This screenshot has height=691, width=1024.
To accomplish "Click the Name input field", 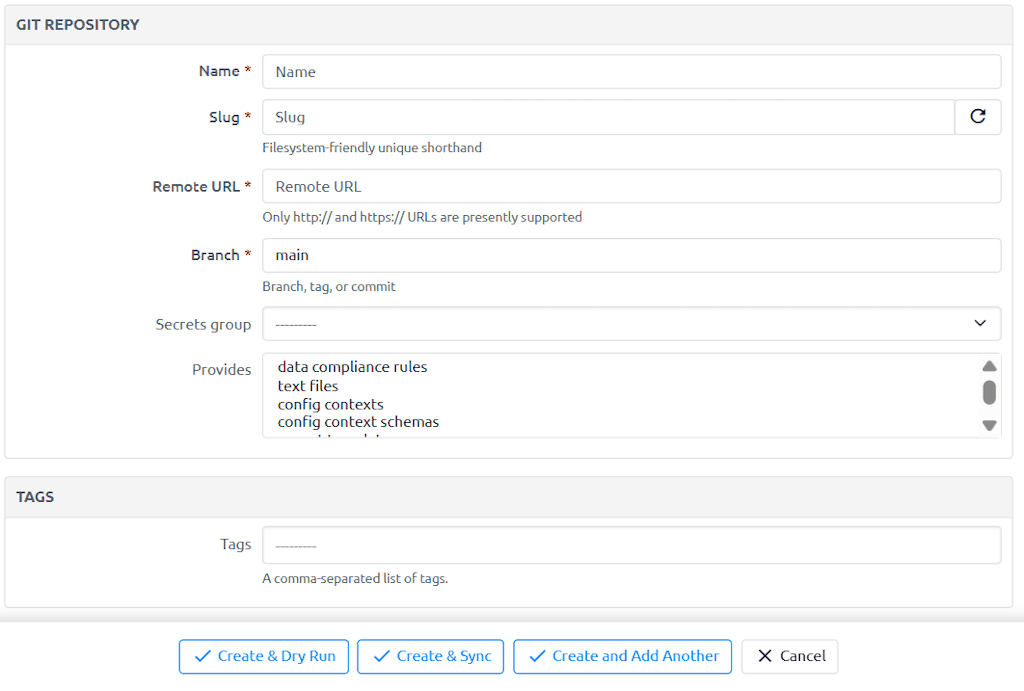I will pyautogui.click(x=630, y=72).
